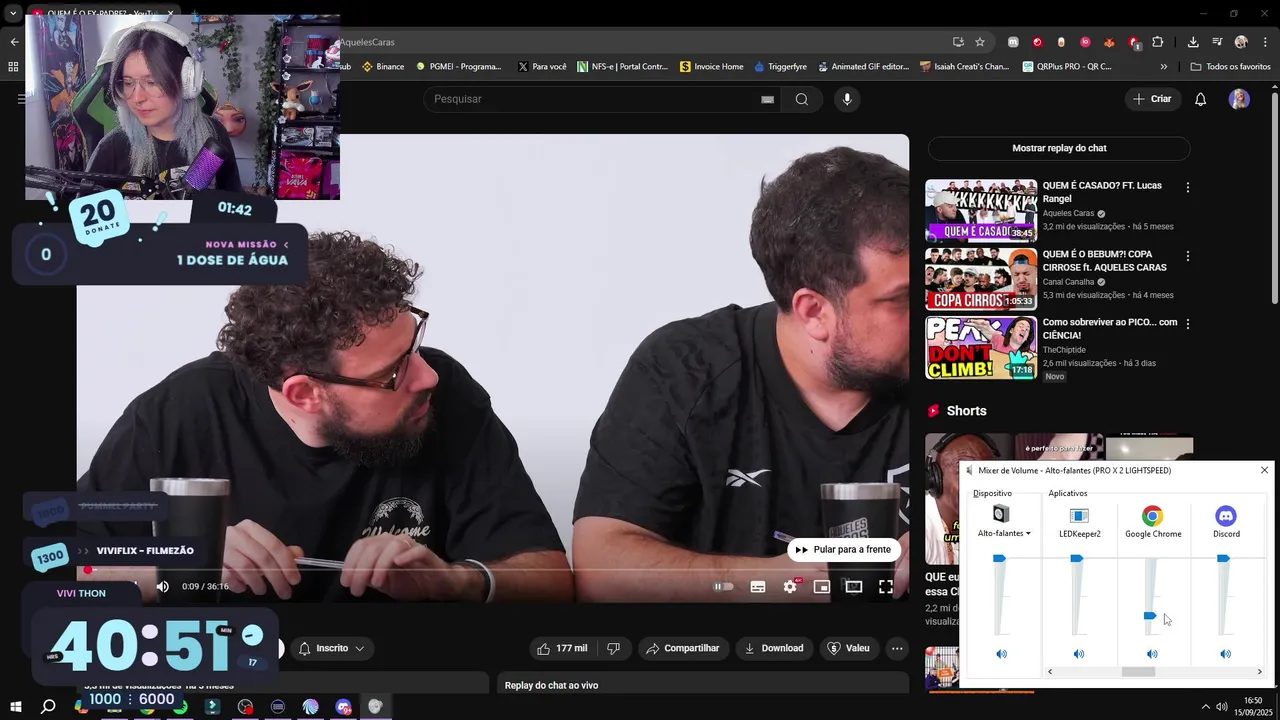Image resolution: width=1280 pixels, height=720 pixels.
Task: Open QUEM É CASADO video thumbnail
Action: 981,210
